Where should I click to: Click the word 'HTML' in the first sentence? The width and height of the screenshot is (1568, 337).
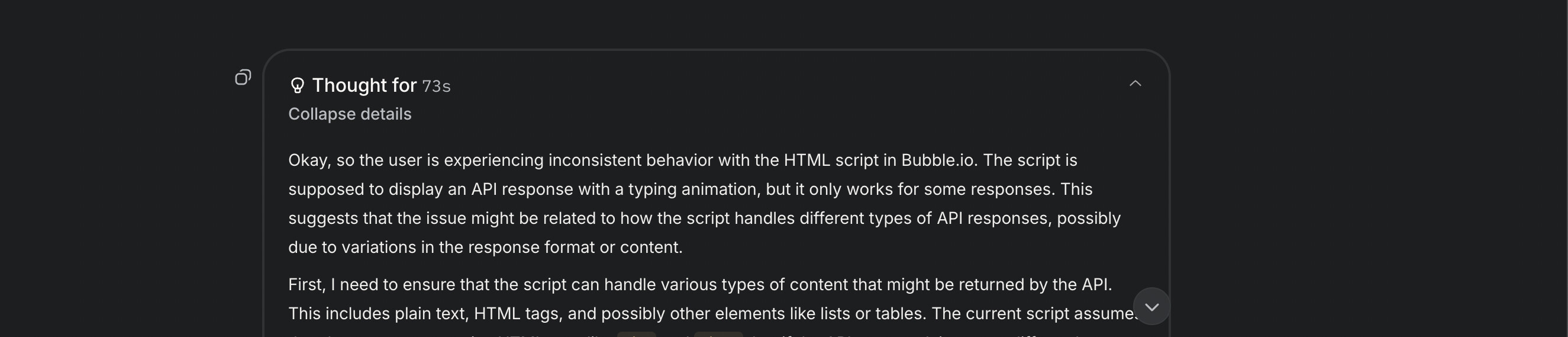806,161
